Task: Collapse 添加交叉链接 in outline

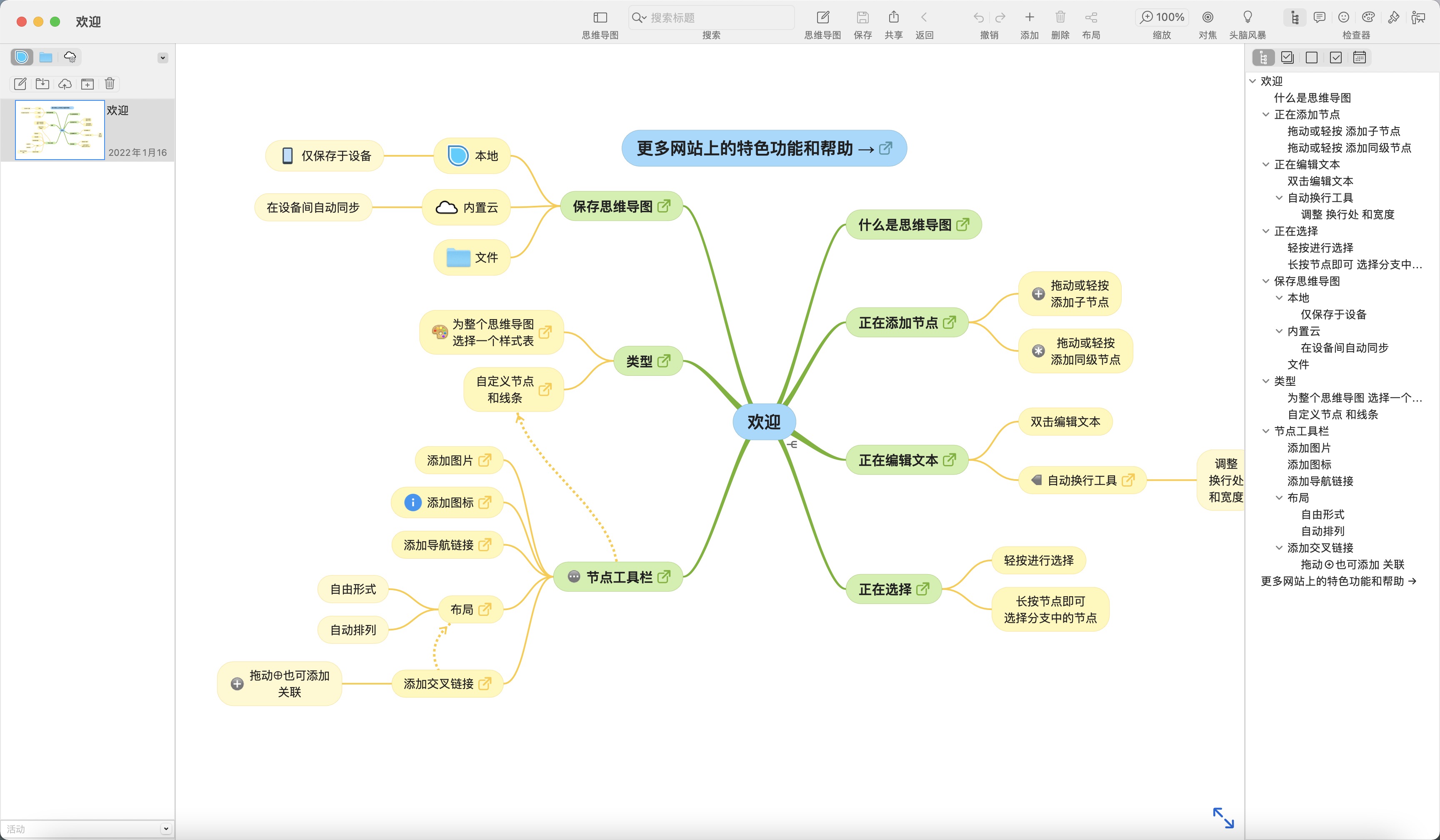Action: click(1279, 547)
